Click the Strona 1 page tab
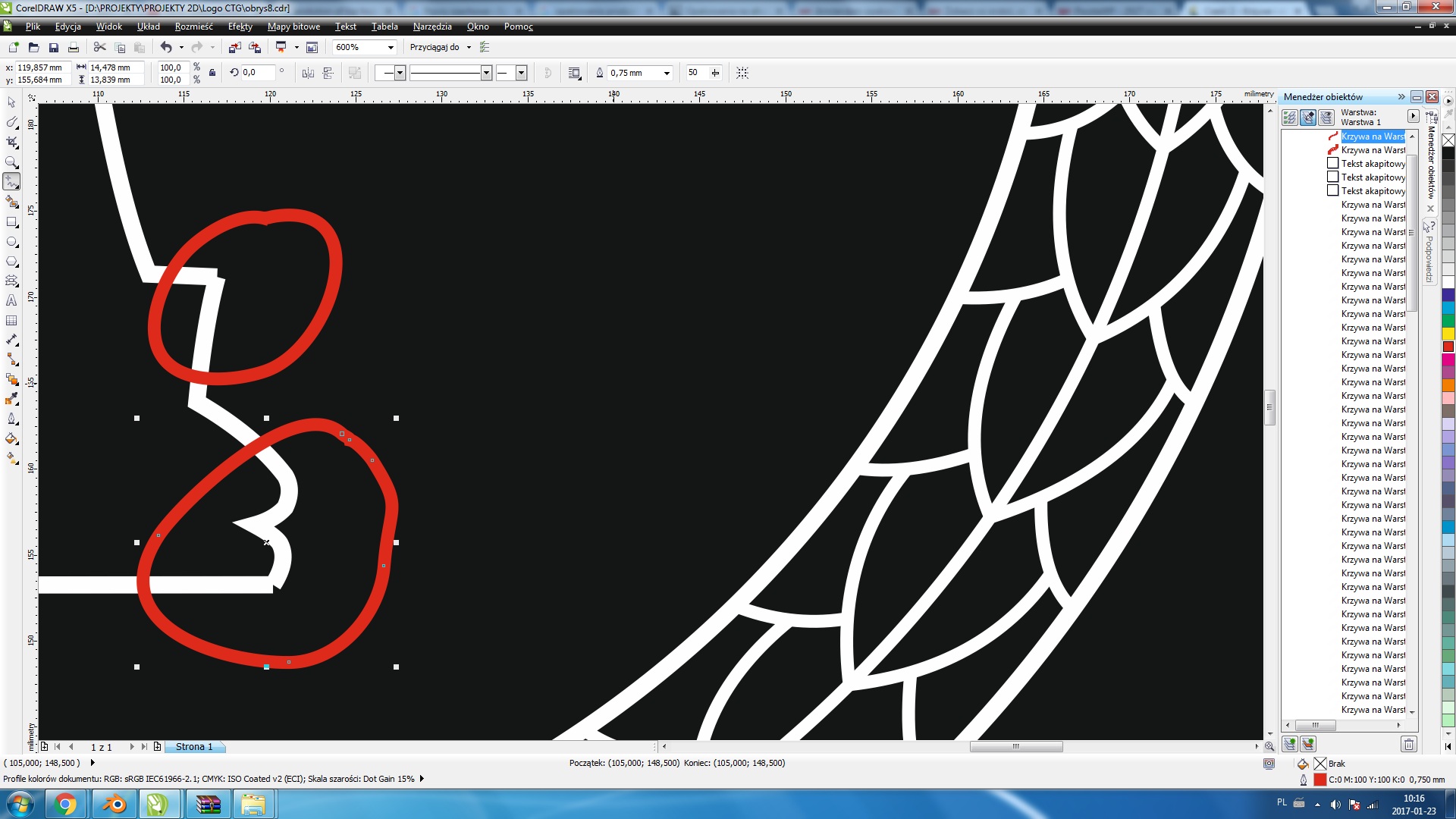 [193, 747]
